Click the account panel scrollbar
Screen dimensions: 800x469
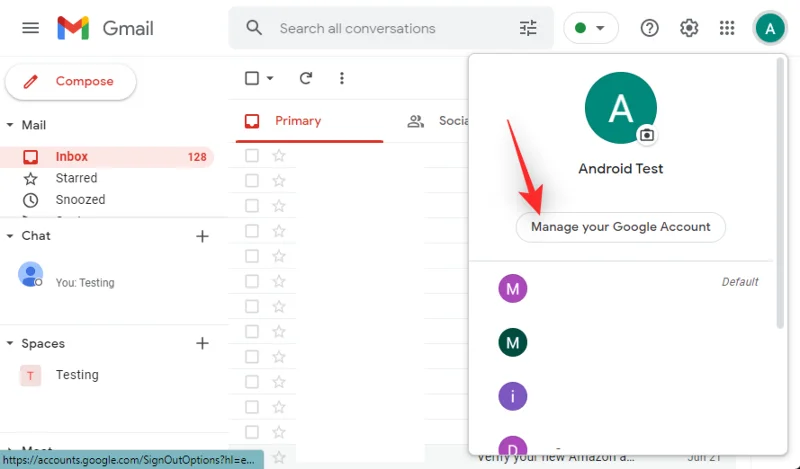(x=780, y=194)
